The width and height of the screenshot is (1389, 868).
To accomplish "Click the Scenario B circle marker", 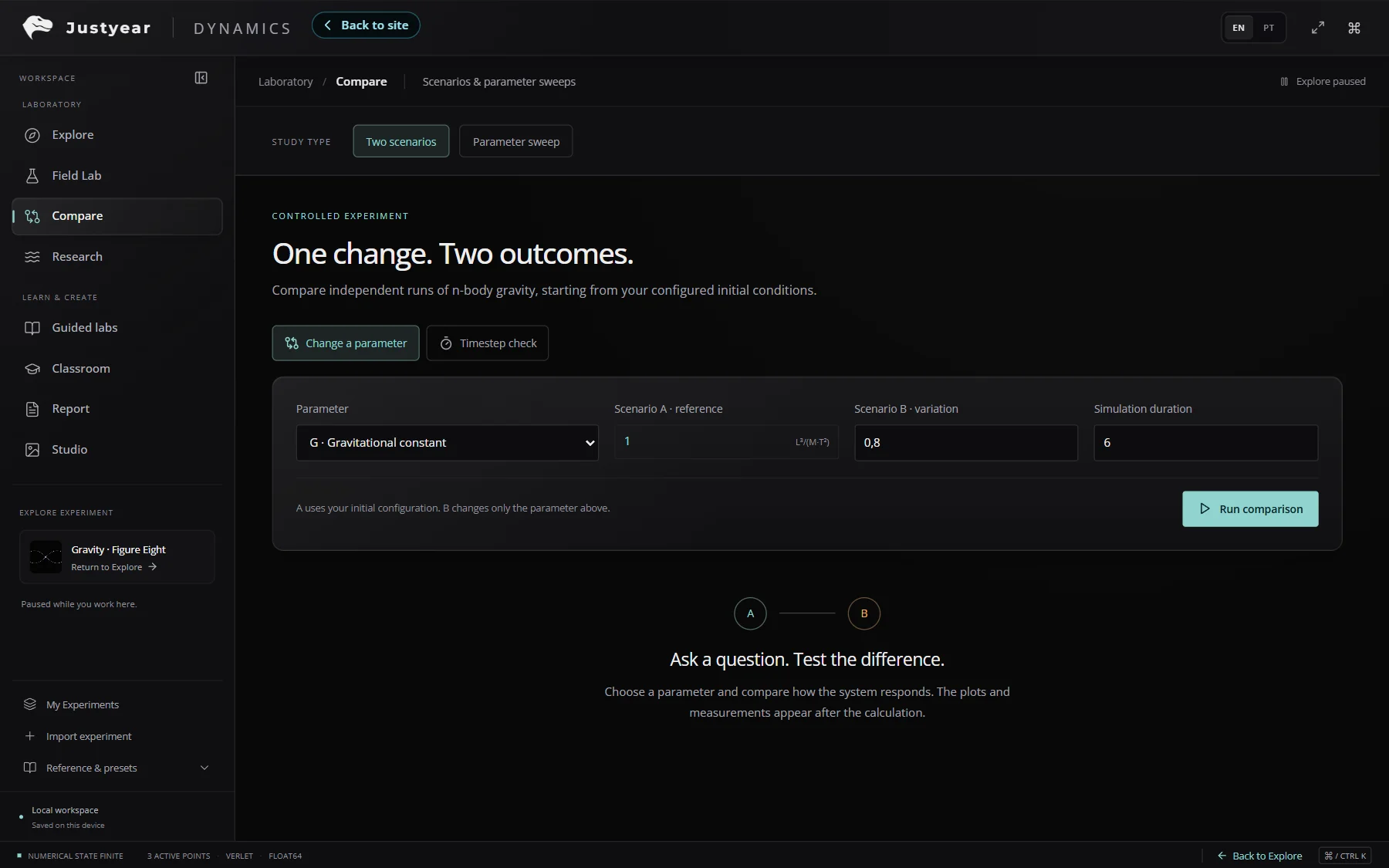I will (x=864, y=613).
